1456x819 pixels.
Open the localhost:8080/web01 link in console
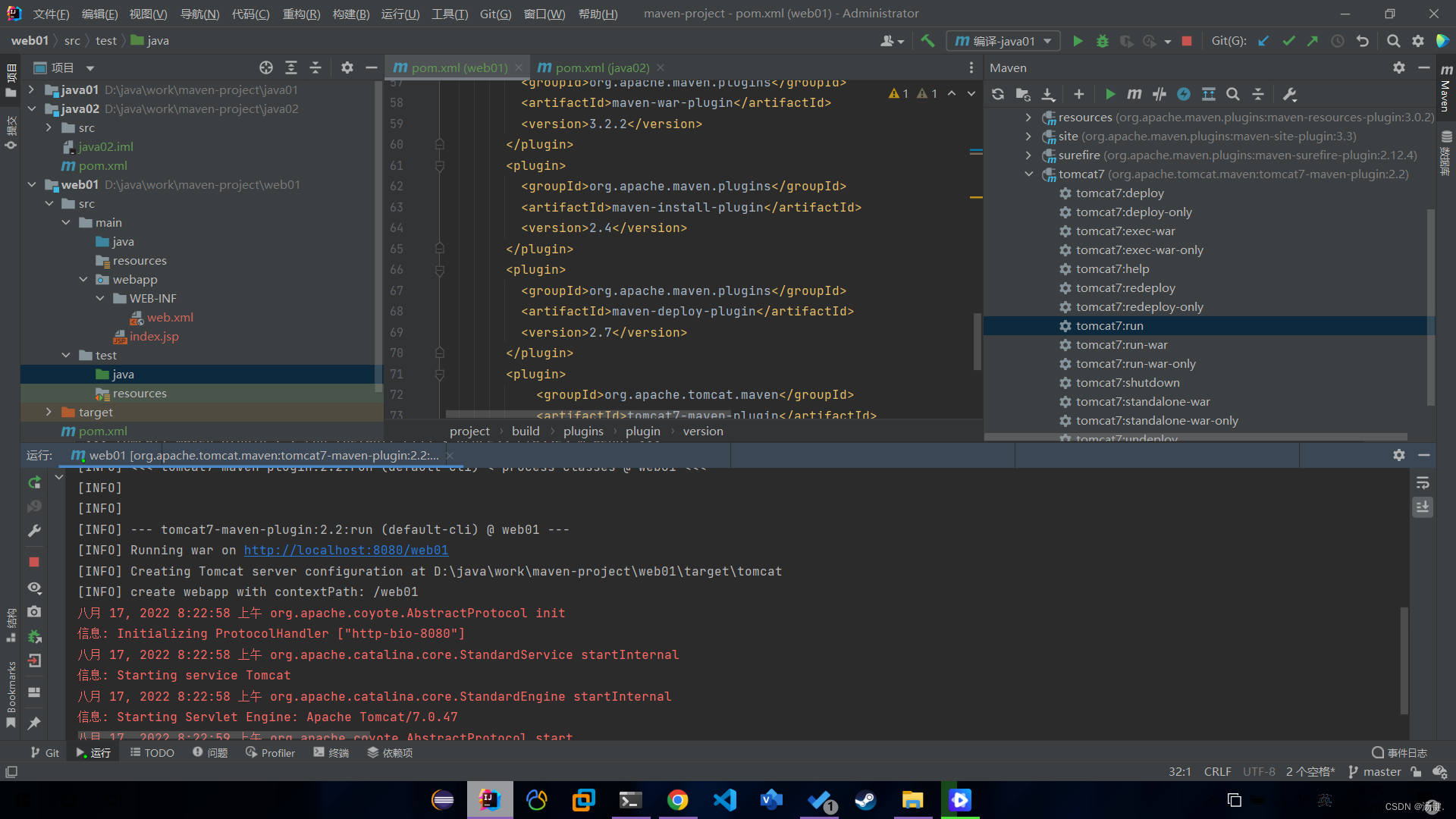tap(346, 550)
